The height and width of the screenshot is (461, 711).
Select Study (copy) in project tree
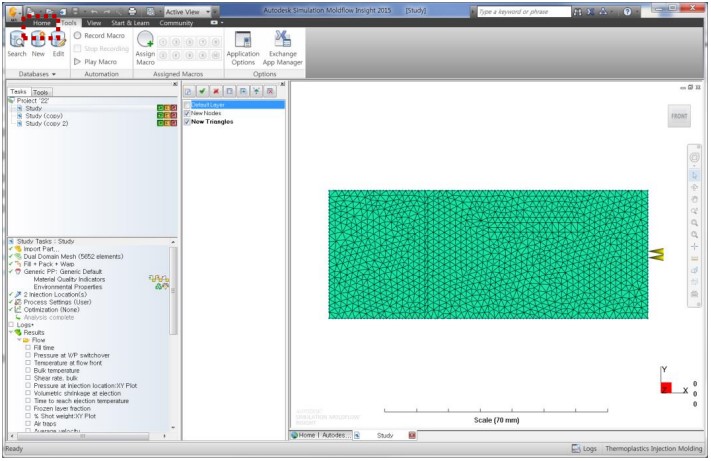44,116
